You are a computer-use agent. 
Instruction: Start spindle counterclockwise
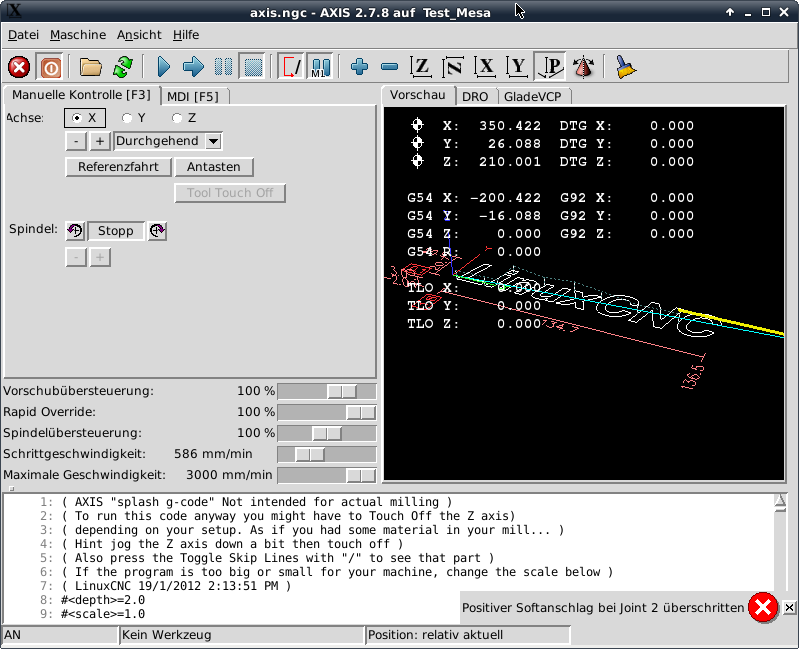click(75, 231)
